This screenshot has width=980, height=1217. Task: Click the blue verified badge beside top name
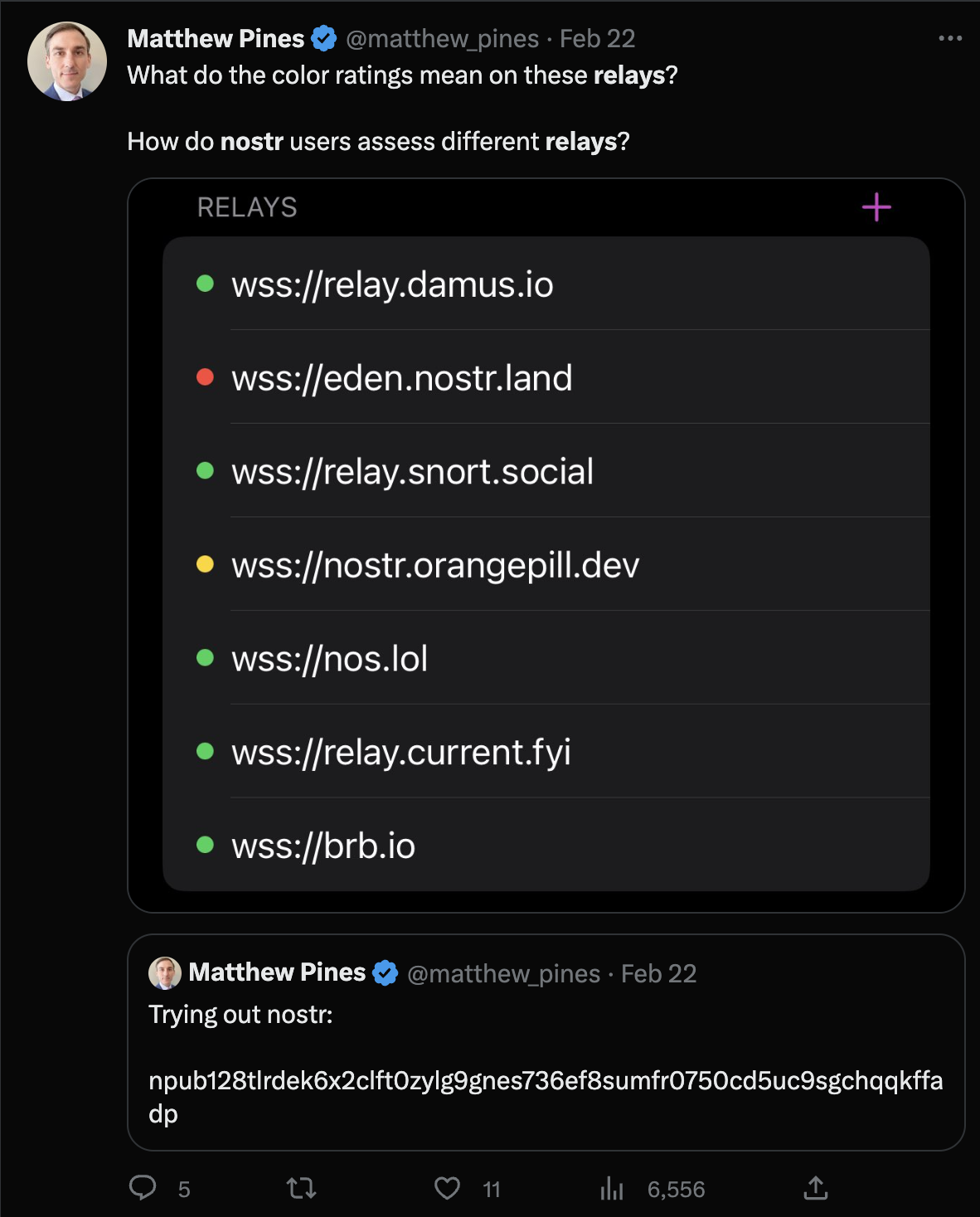pyautogui.click(x=324, y=38)
